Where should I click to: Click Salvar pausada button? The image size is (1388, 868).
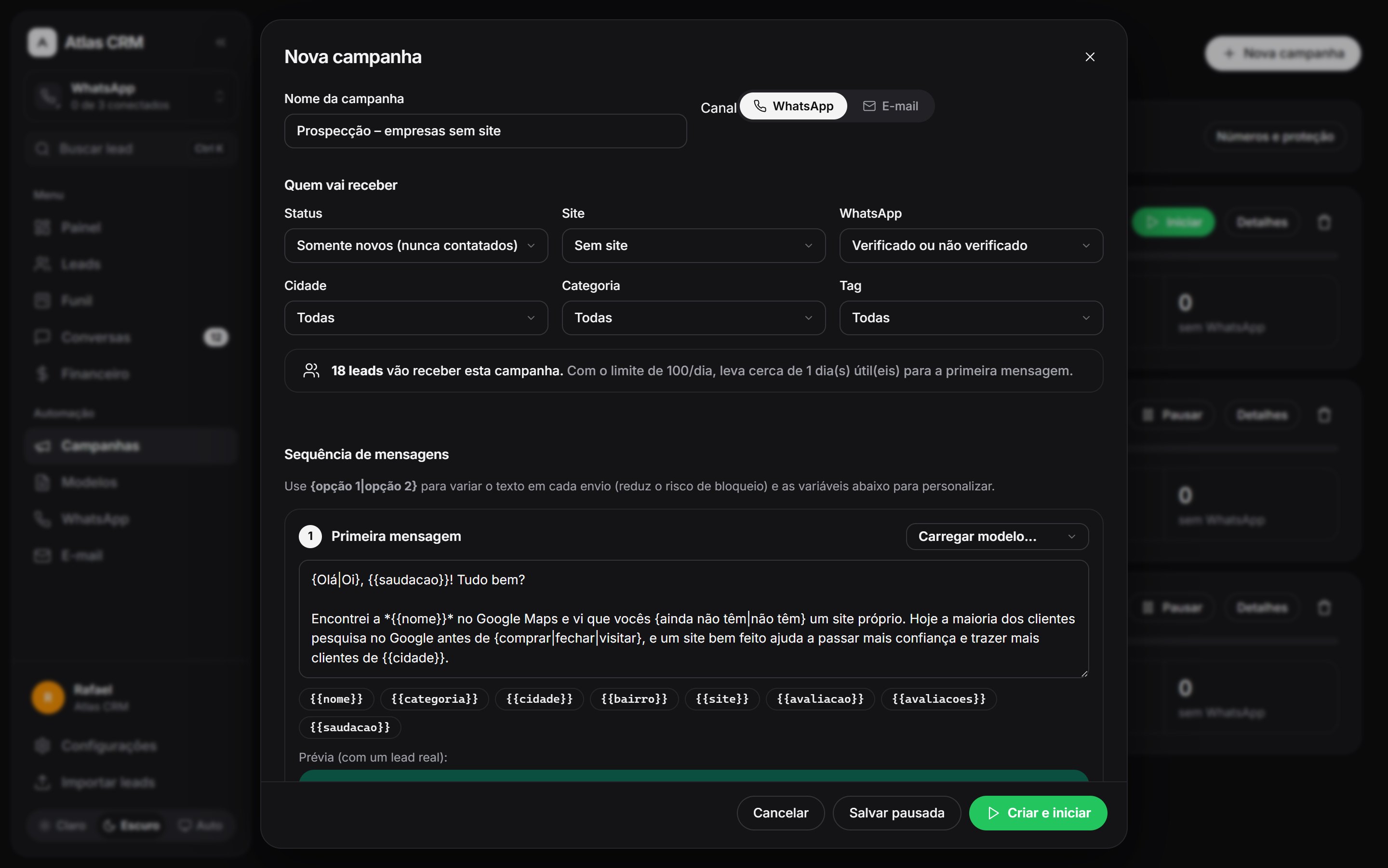click(896, 813)
